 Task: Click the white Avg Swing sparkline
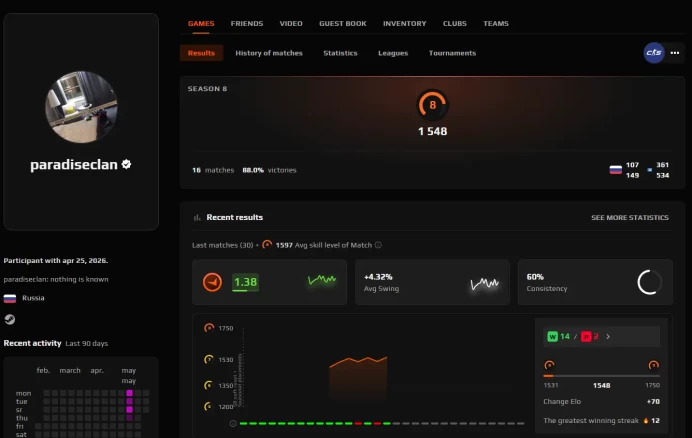[485, 283]
